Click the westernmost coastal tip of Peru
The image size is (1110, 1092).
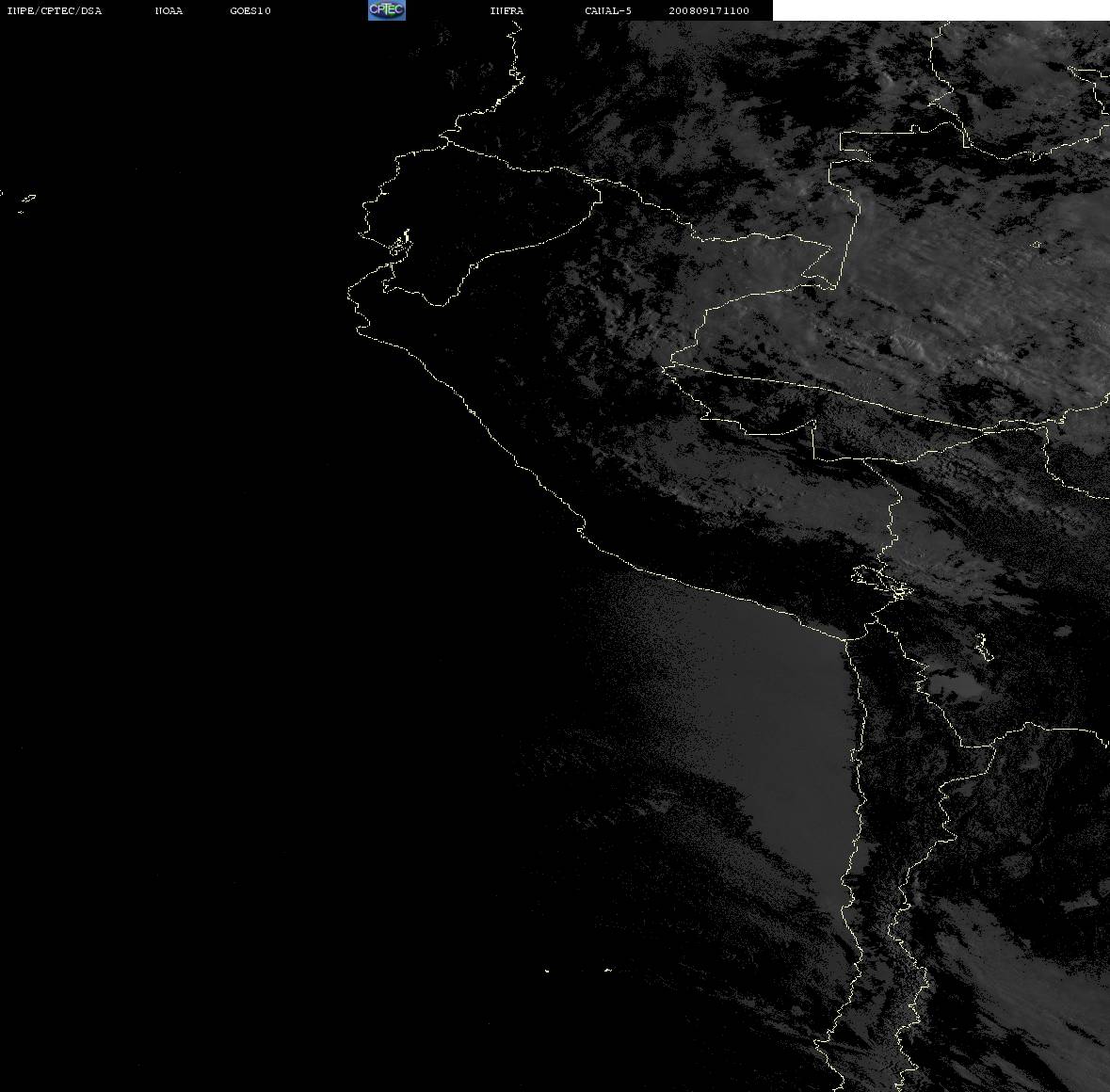pyautogui.click(x=352, y=294)
